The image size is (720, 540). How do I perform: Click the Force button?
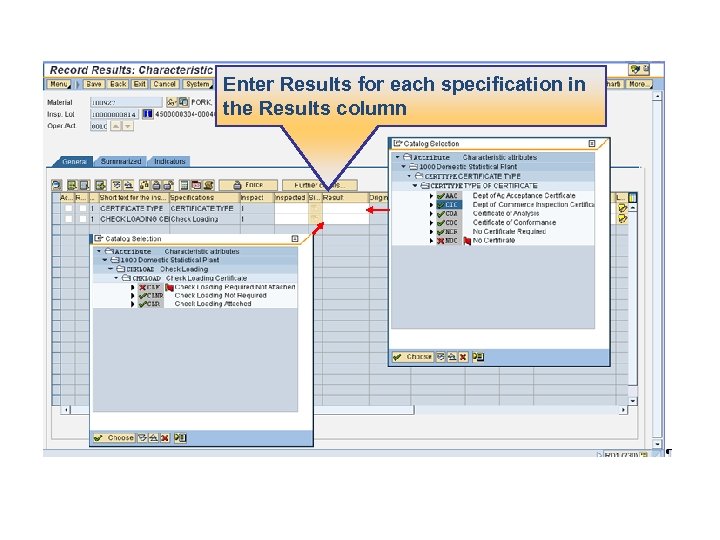(x=248, y=185)
